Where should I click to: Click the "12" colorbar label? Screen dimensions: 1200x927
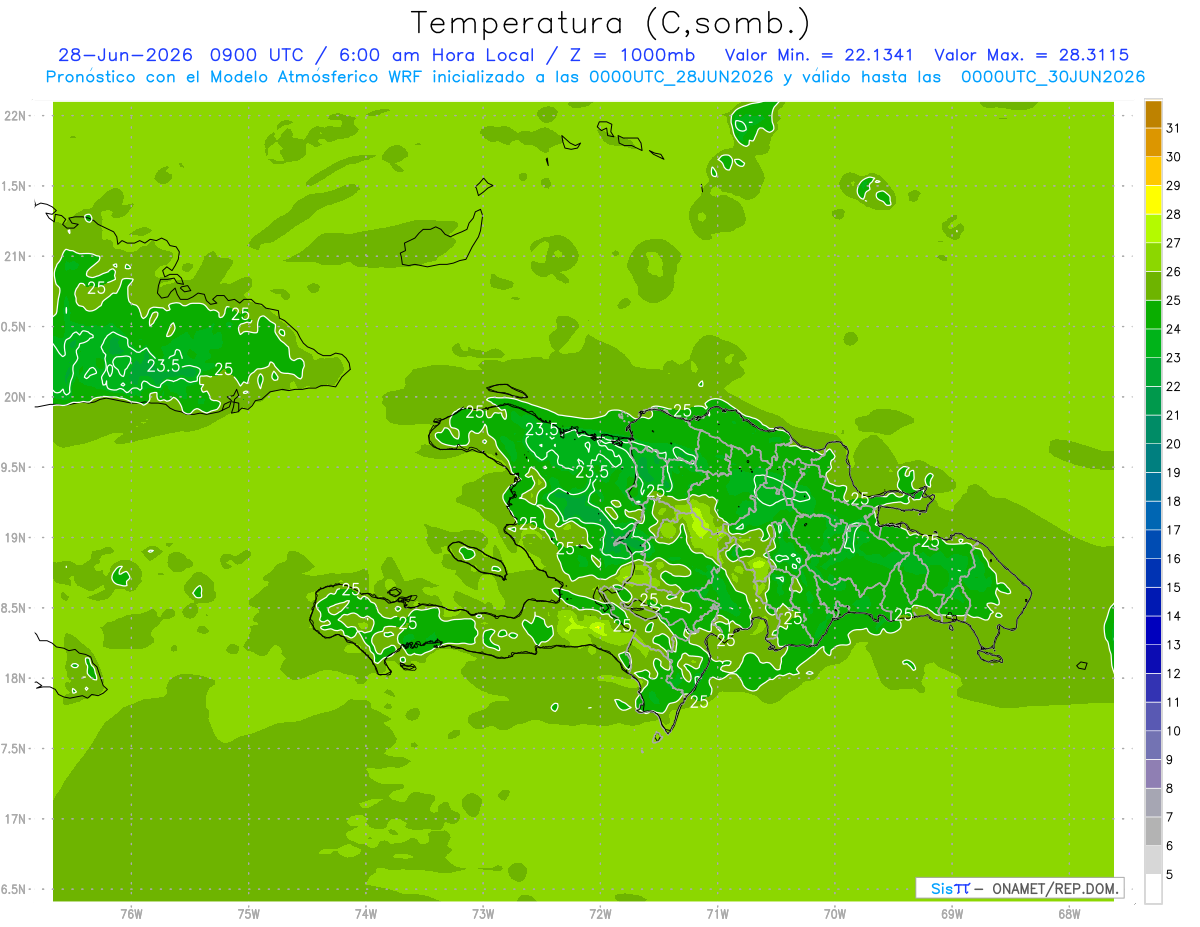[1173, 674]
